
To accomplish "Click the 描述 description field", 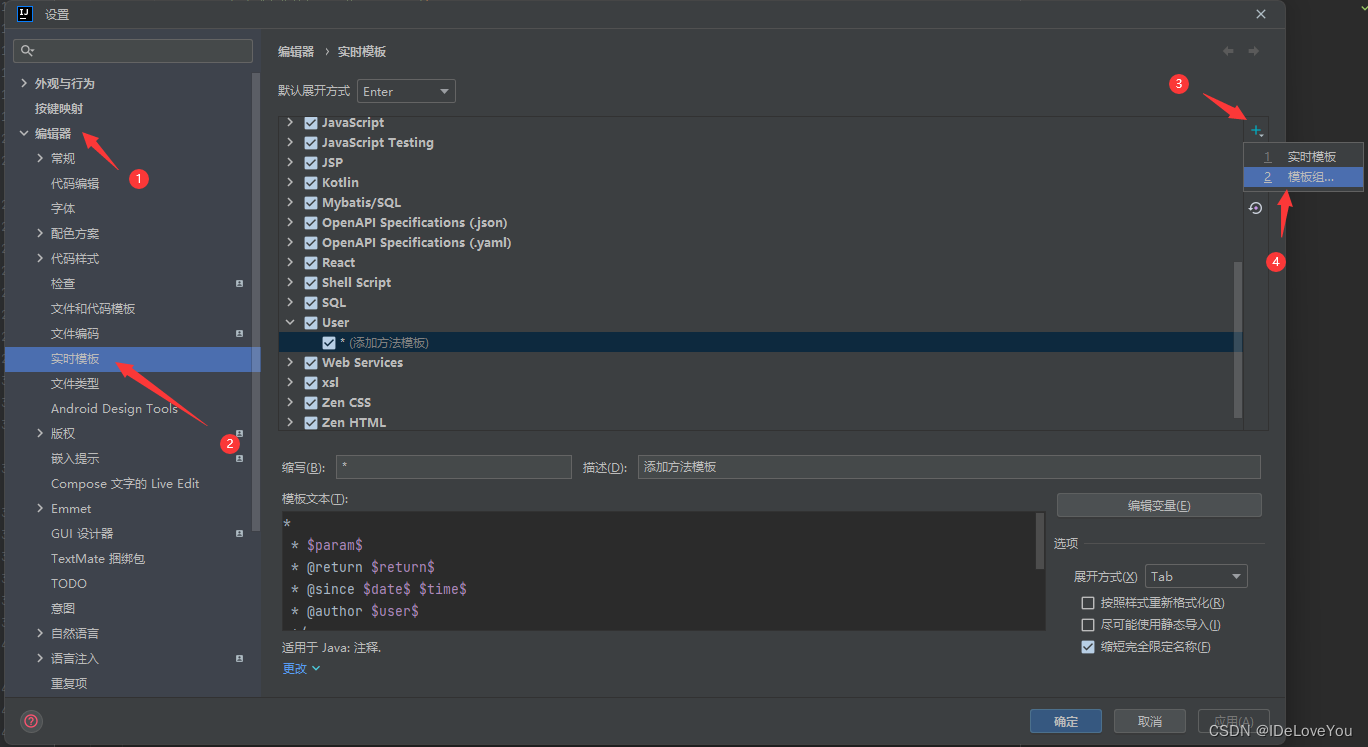I will [x=949, y=467].
